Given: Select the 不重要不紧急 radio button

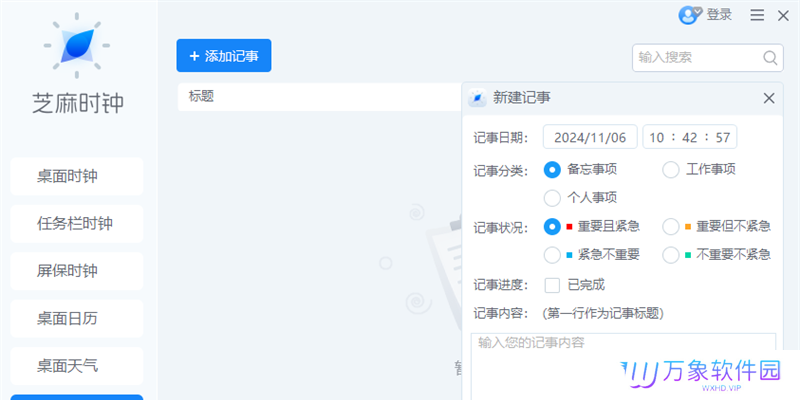Looking at the screenshot, I should 671,255.
